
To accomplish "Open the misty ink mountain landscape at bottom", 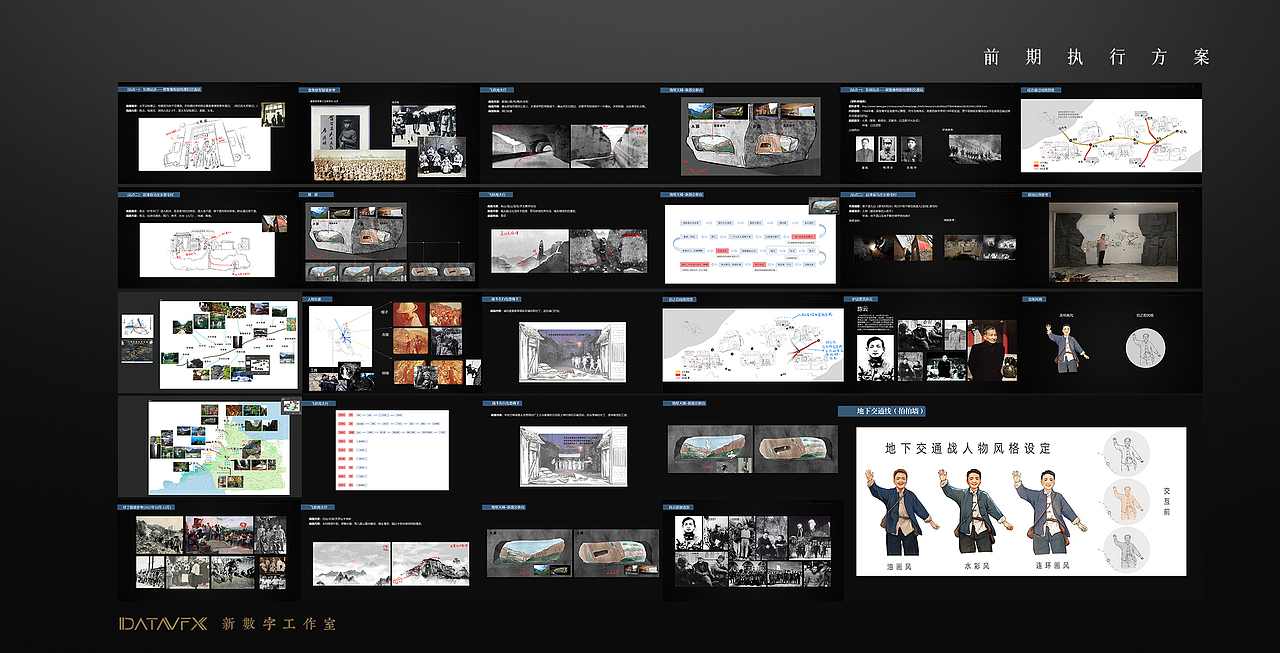I will (x=350, y=564).
